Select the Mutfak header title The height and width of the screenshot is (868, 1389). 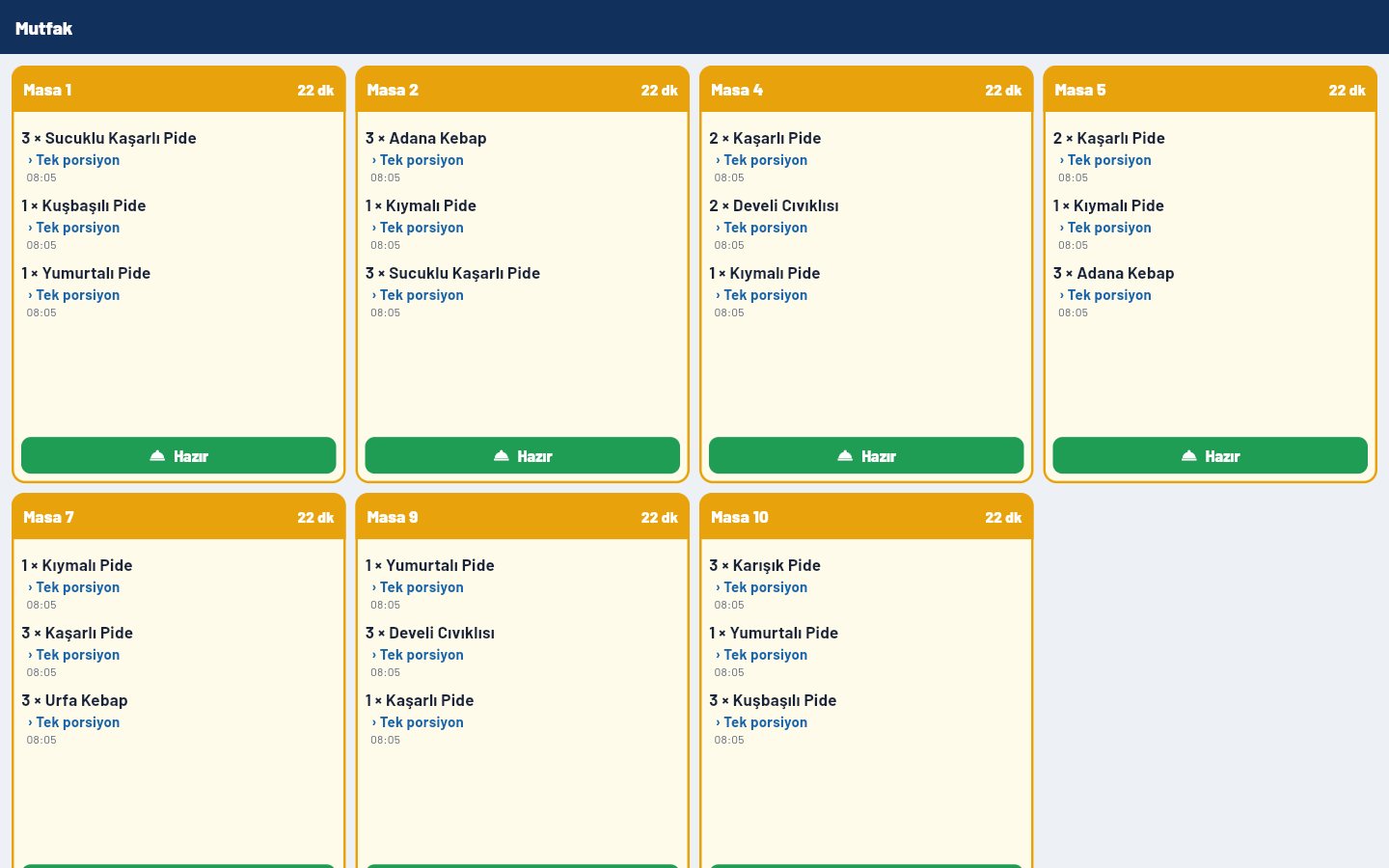pos(43,28)
